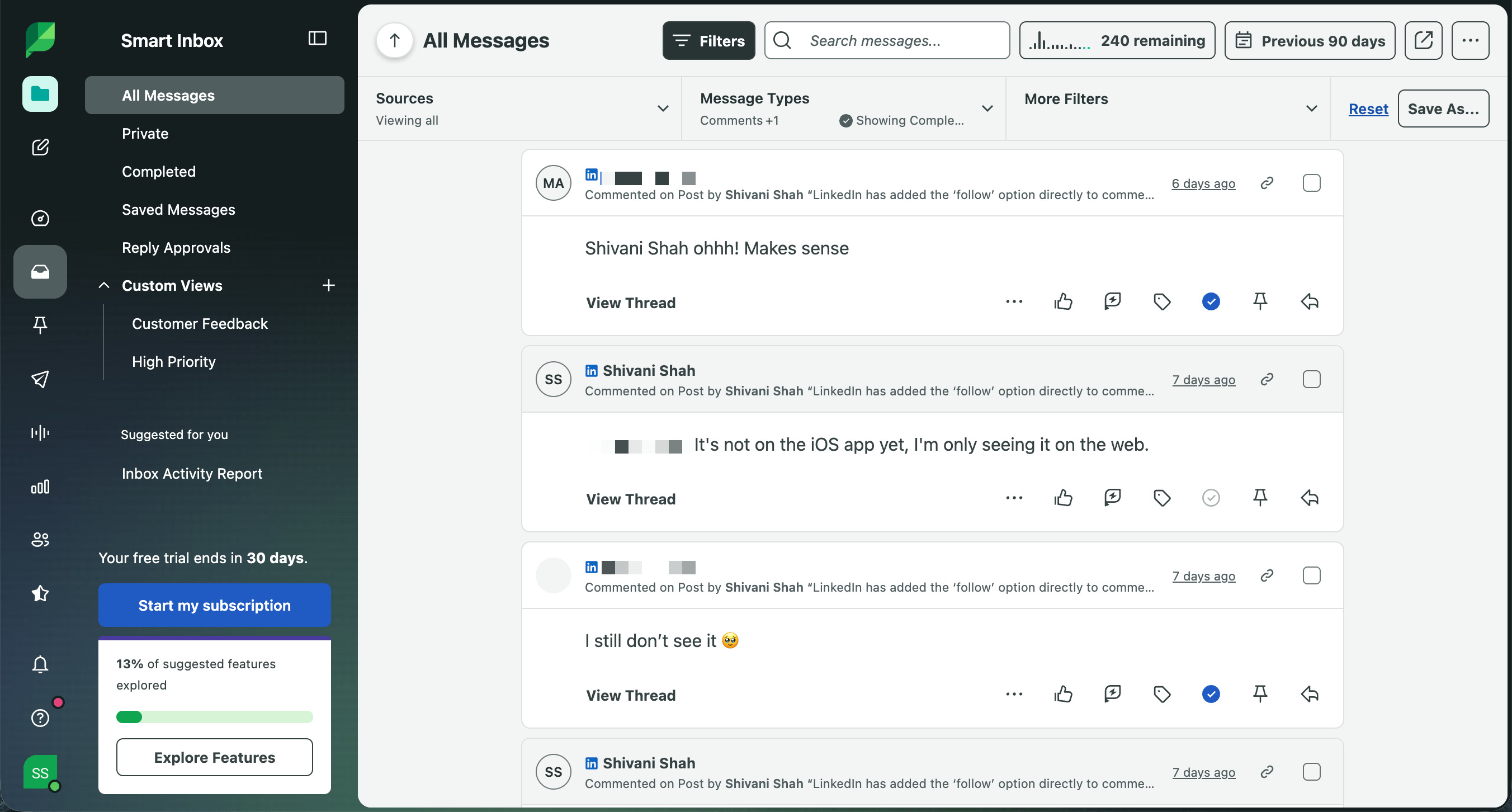The height and width of the screenshot is (812, 1512).
Task: Unmark 'ohhh! Makes sense' message as complete
Action: click(x=1211, y=302)
